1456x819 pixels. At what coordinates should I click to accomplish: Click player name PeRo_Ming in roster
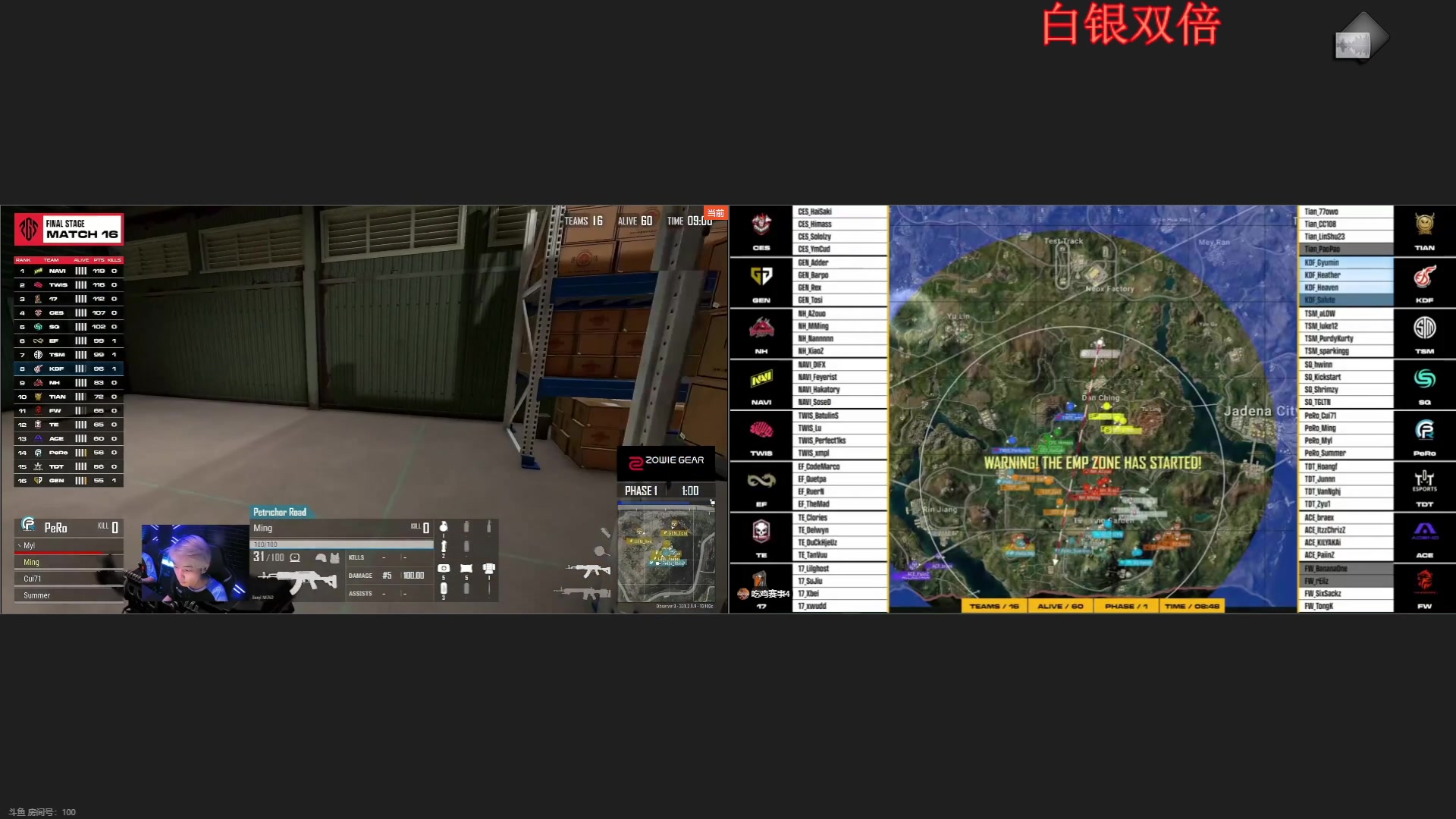click(1320, 428)
